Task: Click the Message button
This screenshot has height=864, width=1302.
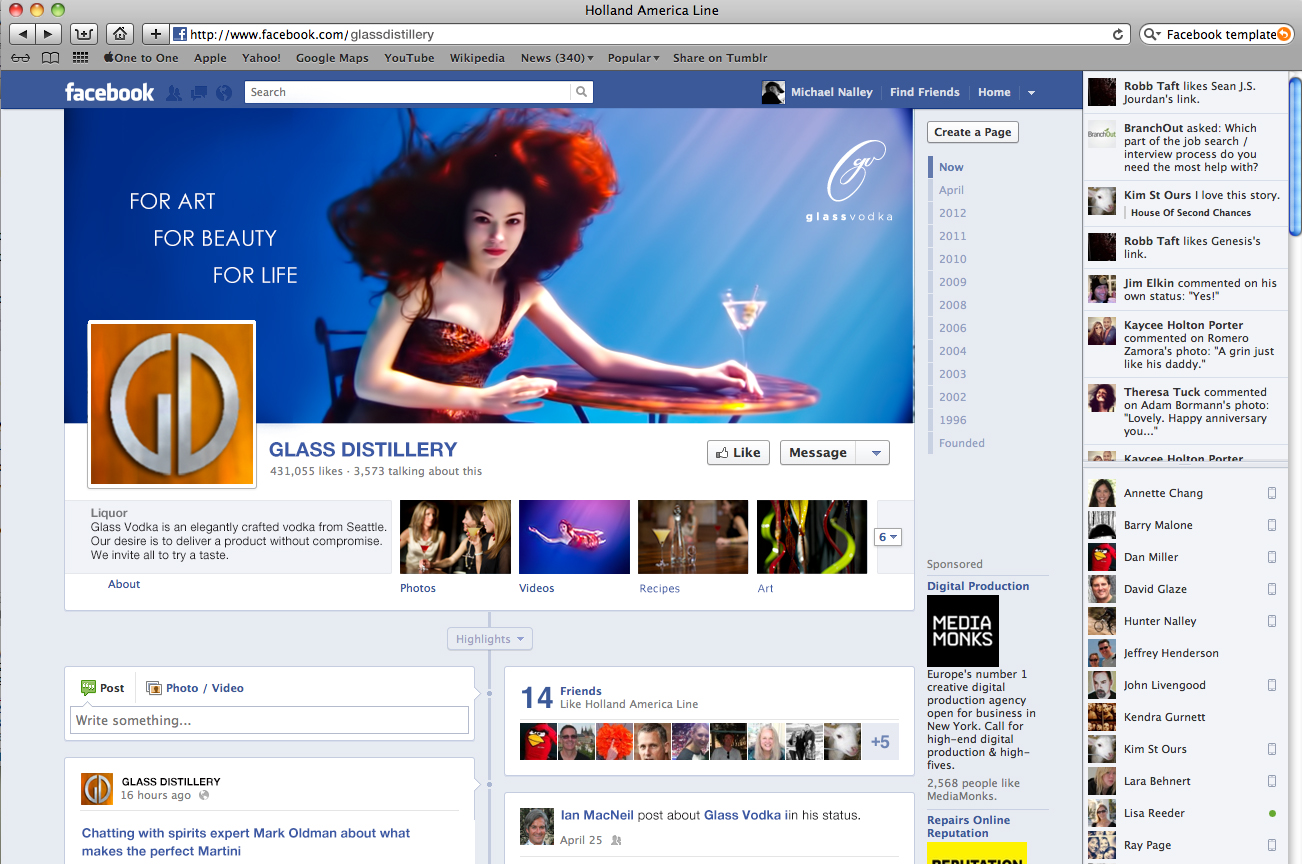Action: pos(820,453)
